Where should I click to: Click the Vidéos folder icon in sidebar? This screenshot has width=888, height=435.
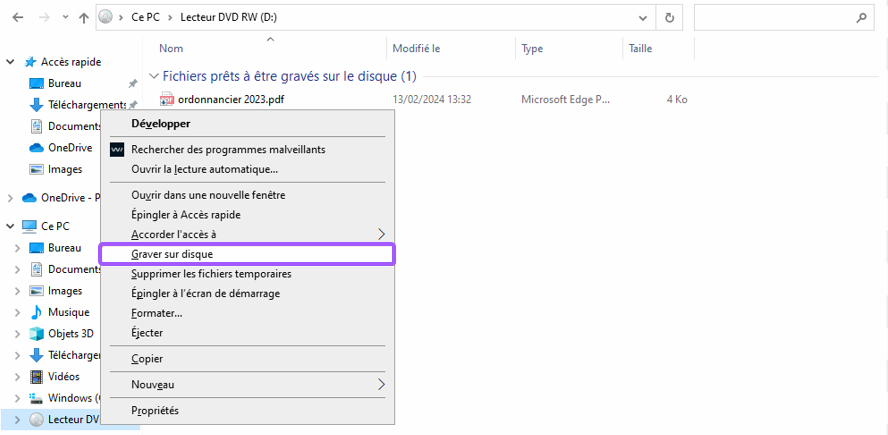37,376
